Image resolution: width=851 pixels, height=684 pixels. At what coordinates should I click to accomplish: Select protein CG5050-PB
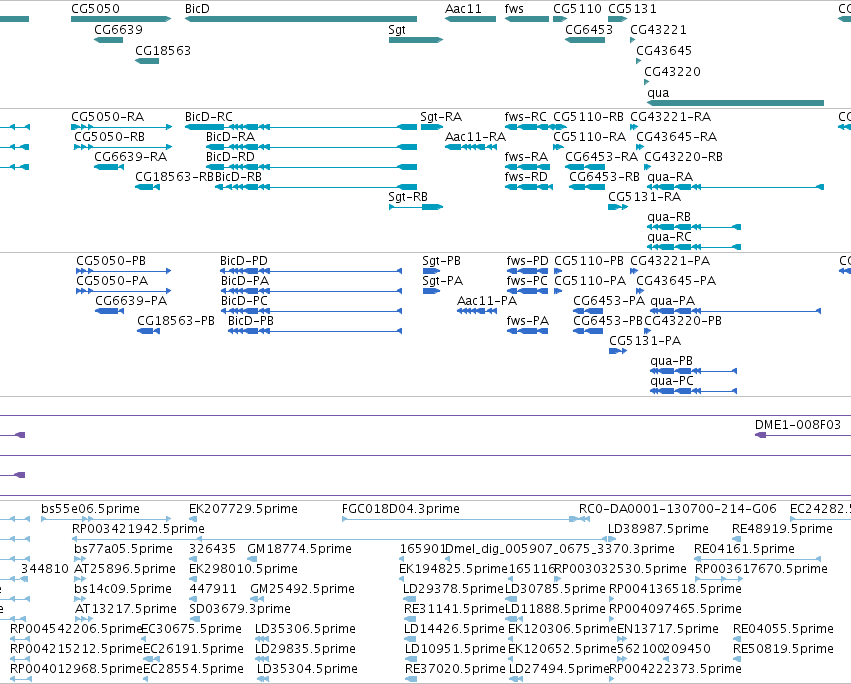pos(124,271)
